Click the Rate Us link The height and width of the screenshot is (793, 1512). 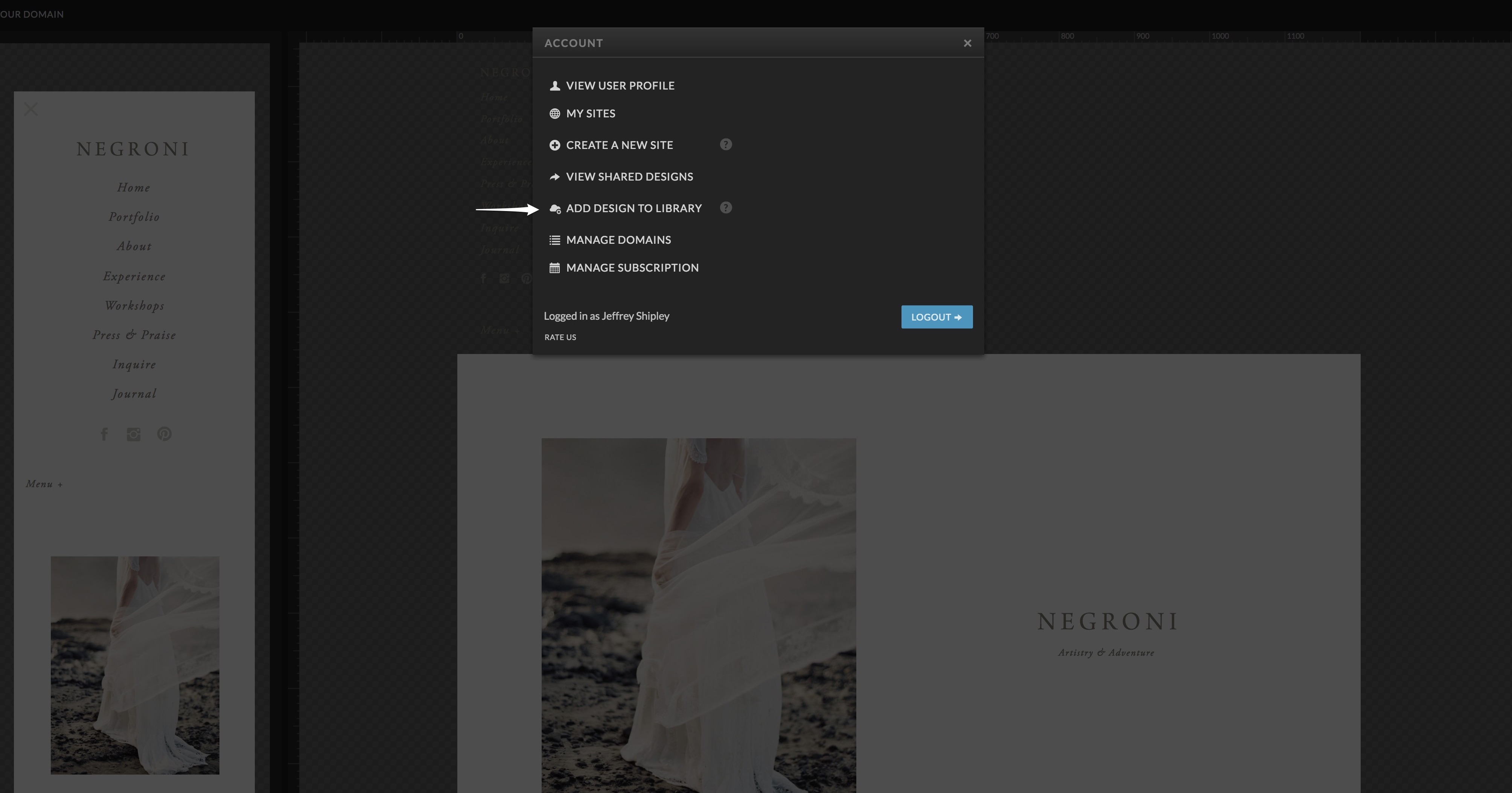[560, 337]
